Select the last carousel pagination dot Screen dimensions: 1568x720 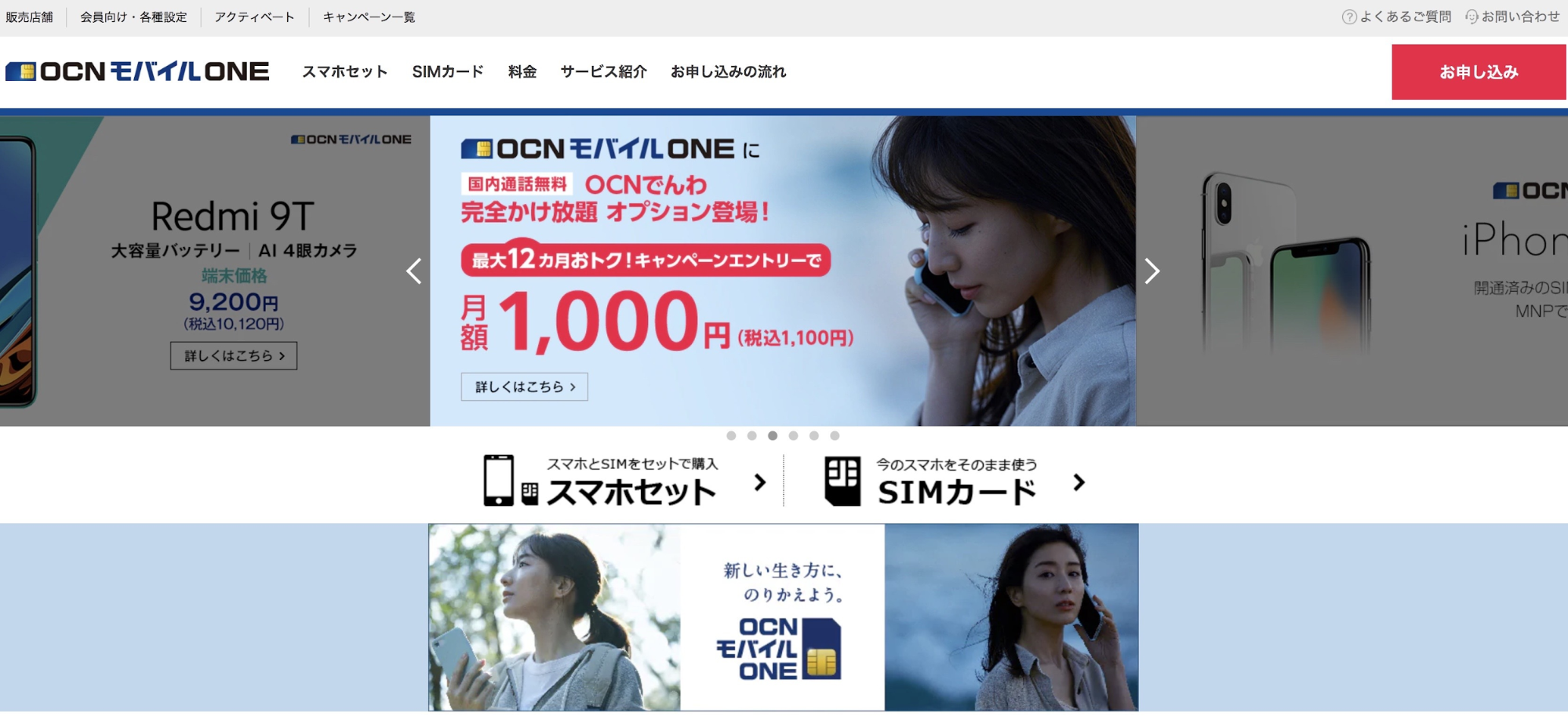[835, 435]
